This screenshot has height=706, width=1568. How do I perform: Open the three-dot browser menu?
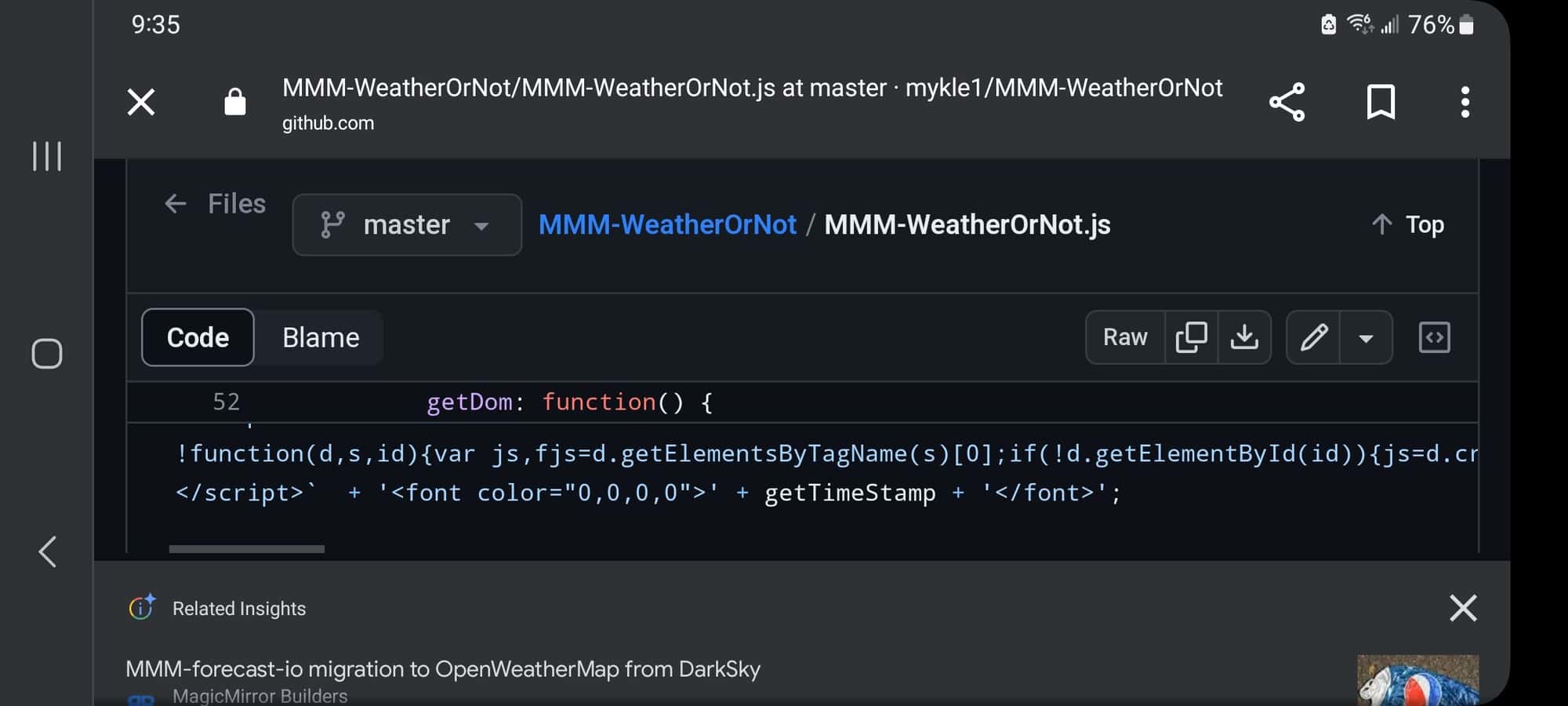pos(1465,102)
